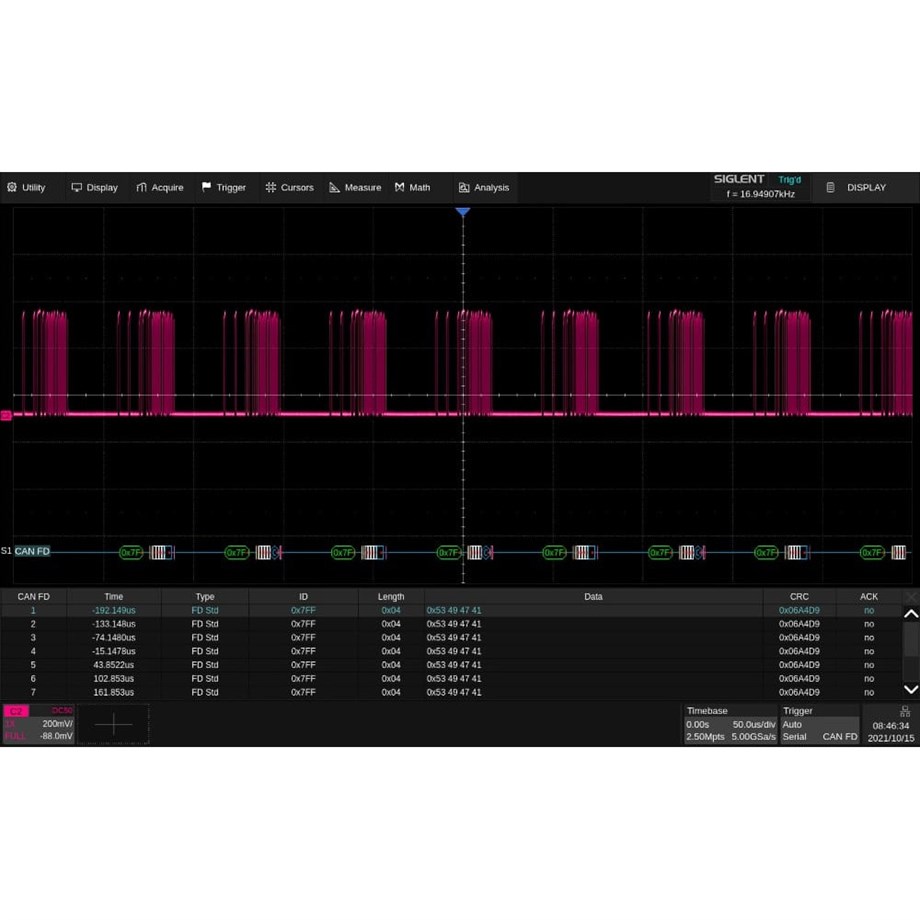Click the S1 CAN FD decode label
Image resolution: width=920 pixels, height=920 pixels.
31,551
